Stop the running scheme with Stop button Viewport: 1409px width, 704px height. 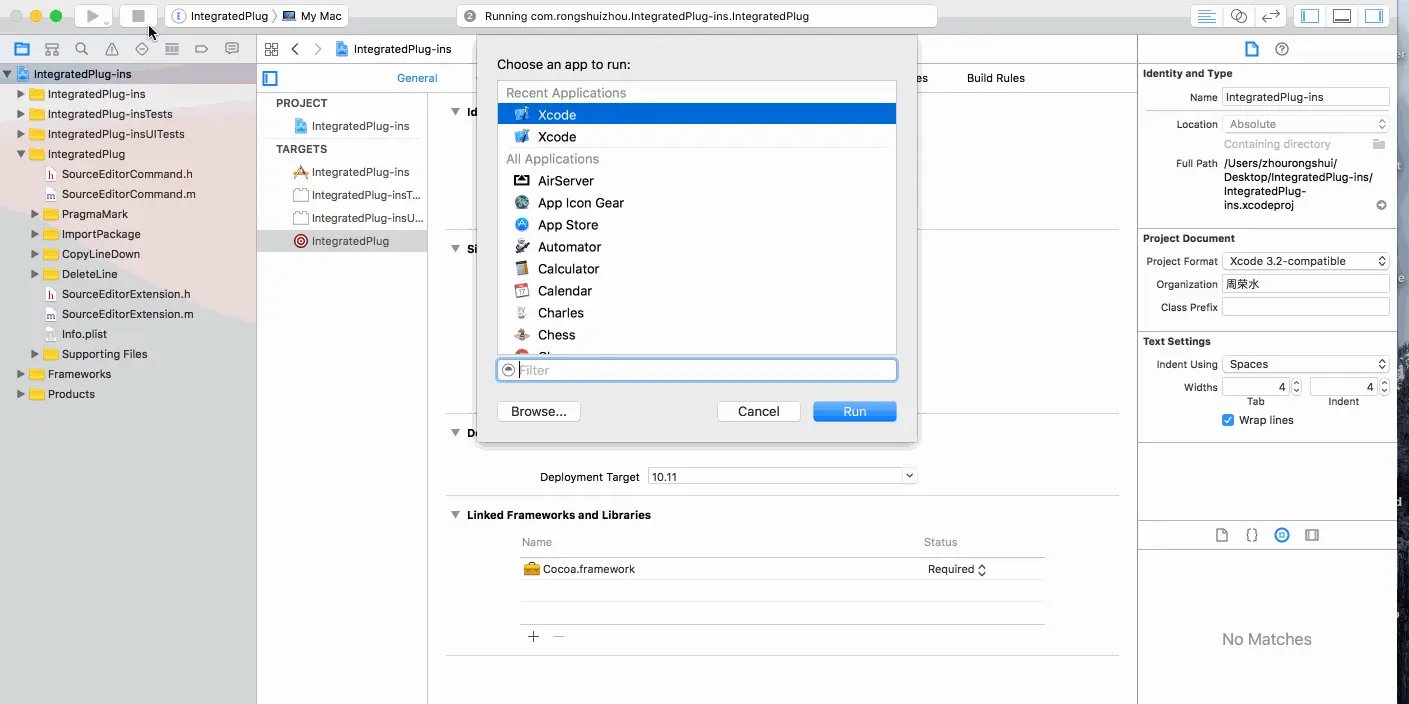[x=139, y=16]
